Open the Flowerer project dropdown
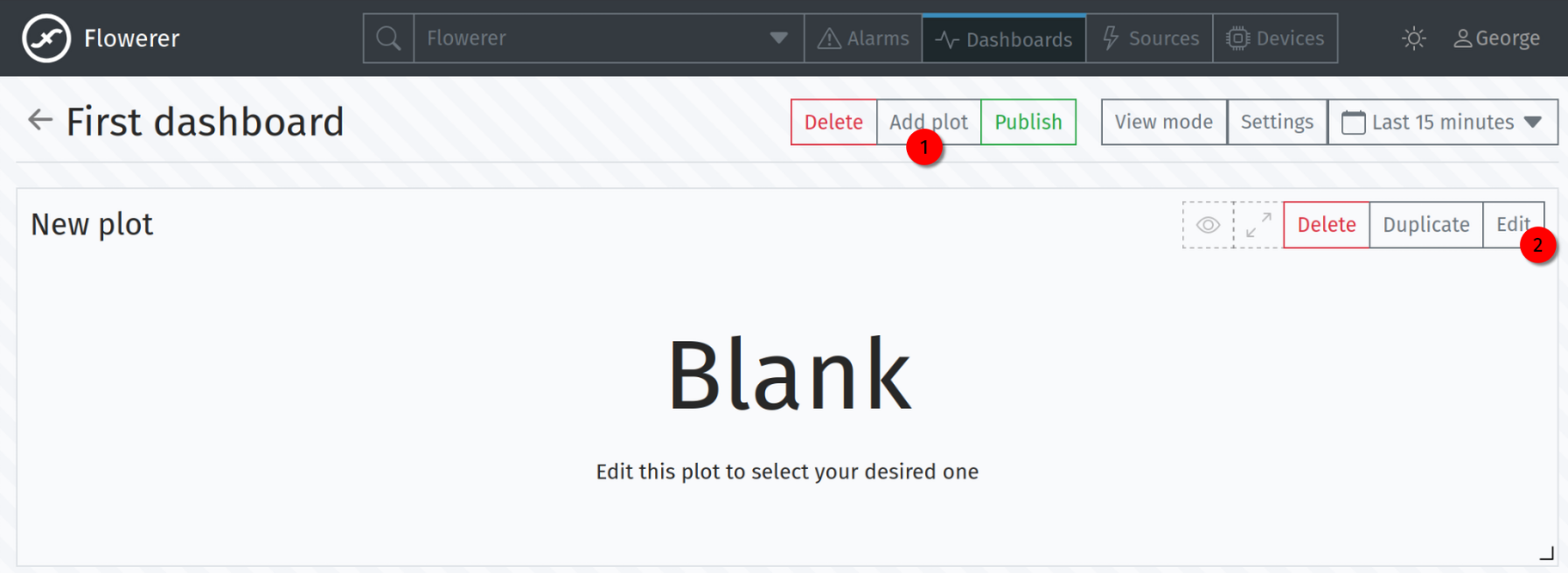The height and width of the screenshot is (573, 1568). click(609, 38)
